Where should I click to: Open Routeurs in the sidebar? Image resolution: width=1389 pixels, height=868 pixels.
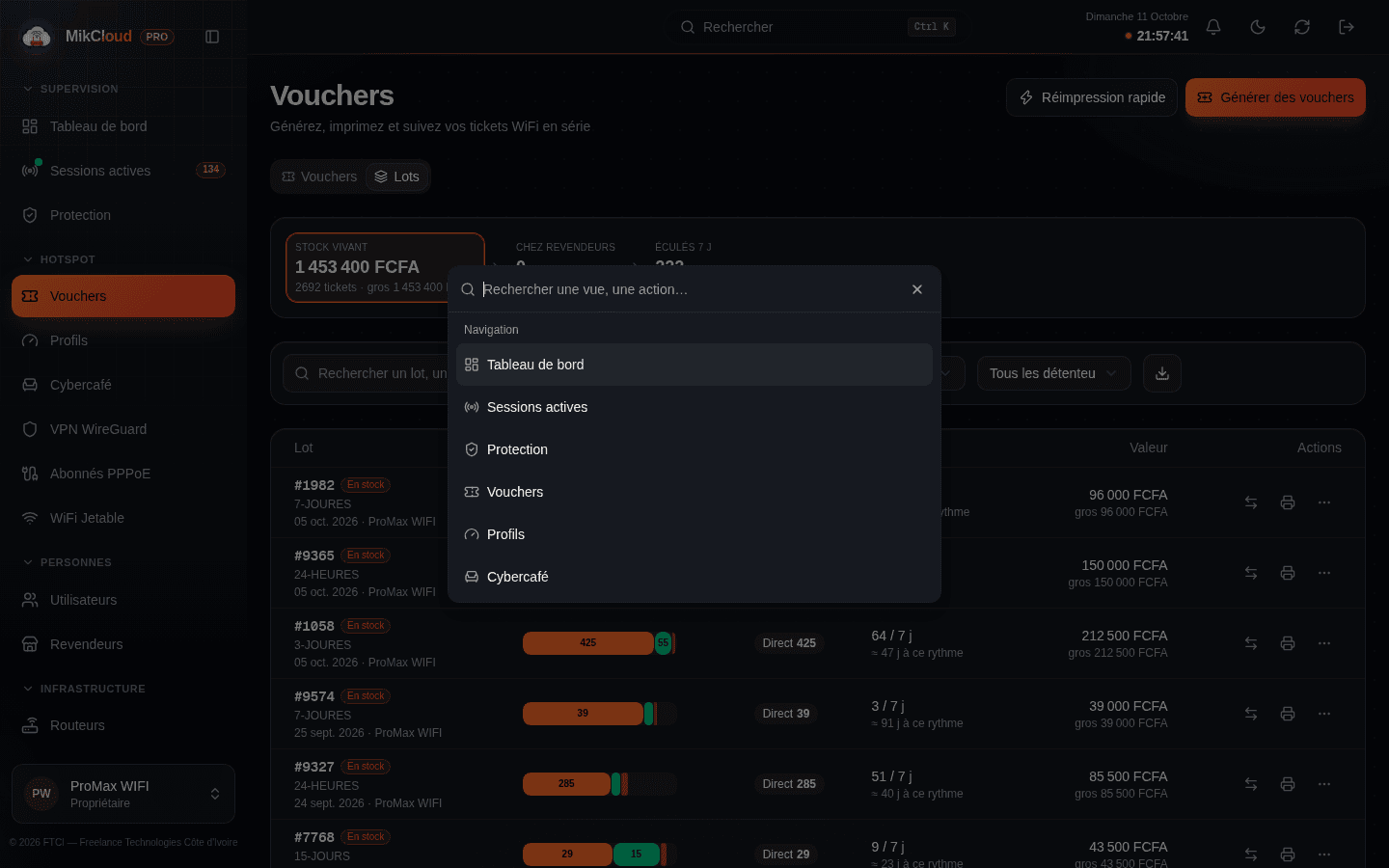click(123, 725)
